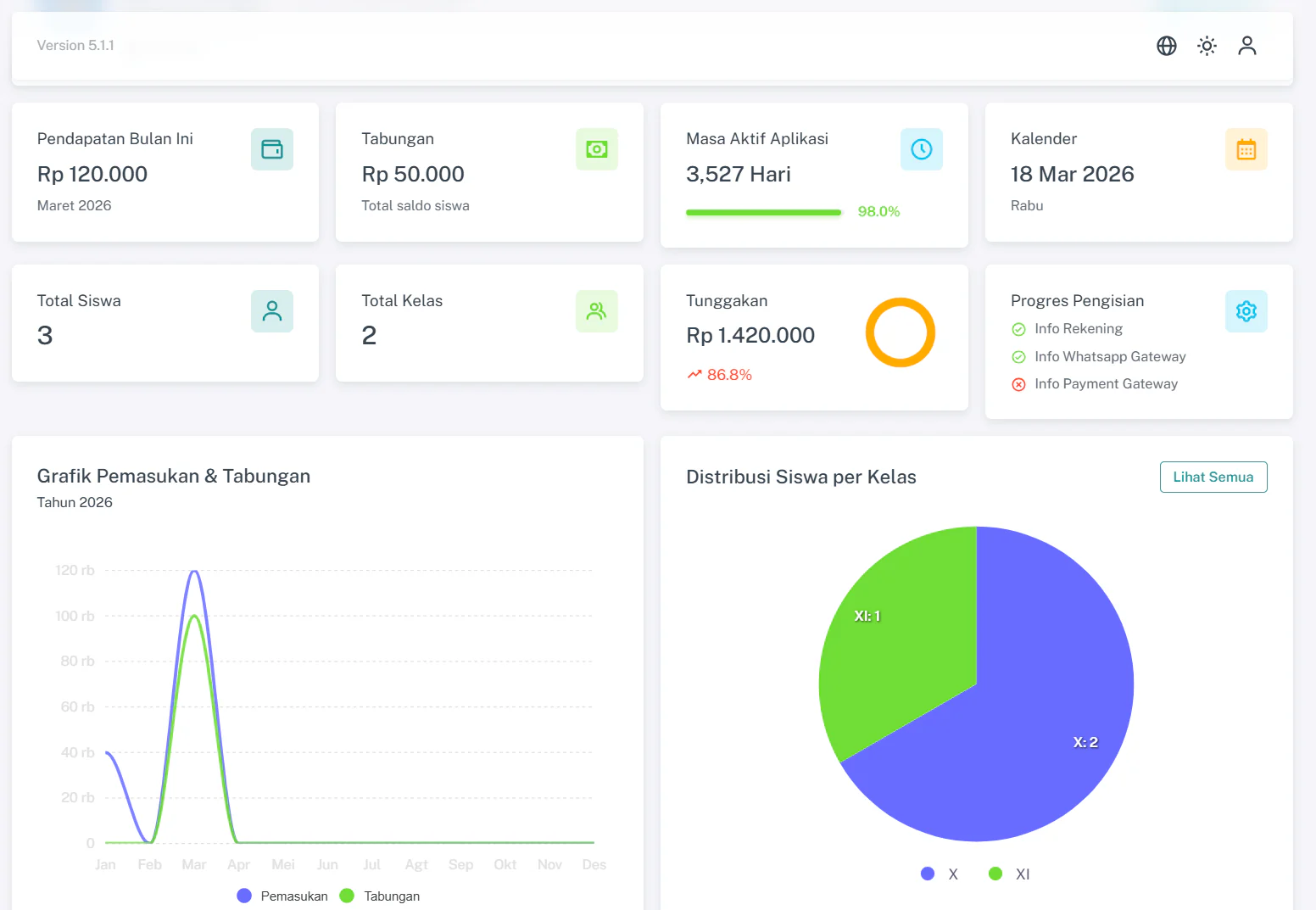Toggle the Pemasukan series legend swatch
The height and width of the screenshot is (910, 1316).
[x=244, y=896]
